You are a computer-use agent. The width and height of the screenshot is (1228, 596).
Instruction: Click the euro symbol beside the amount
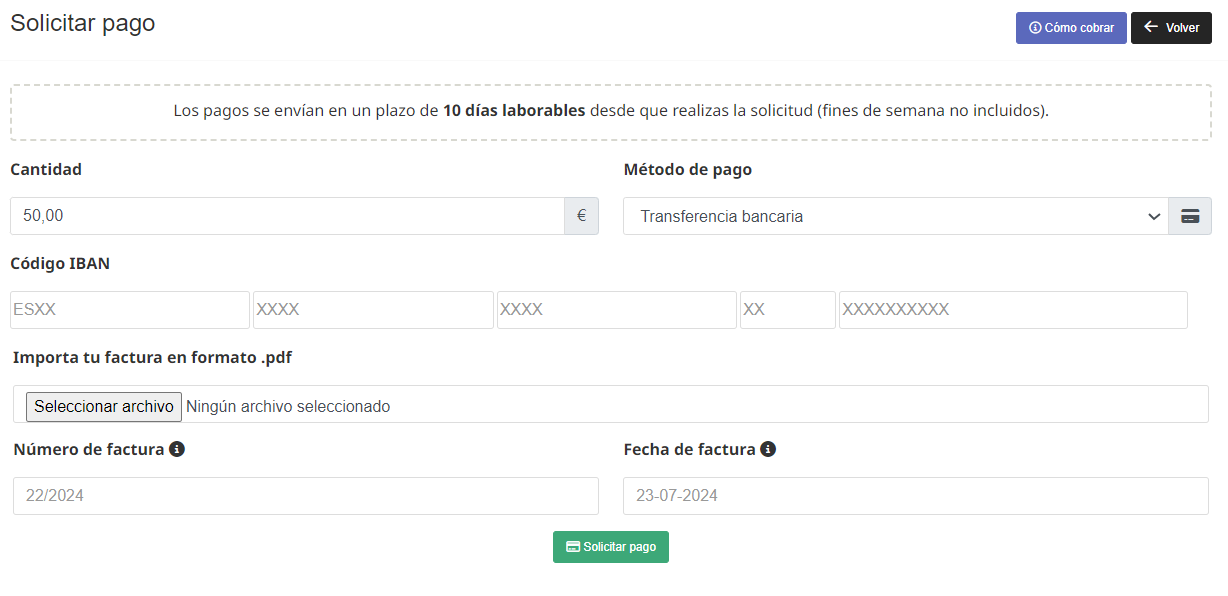pos(581,216)
